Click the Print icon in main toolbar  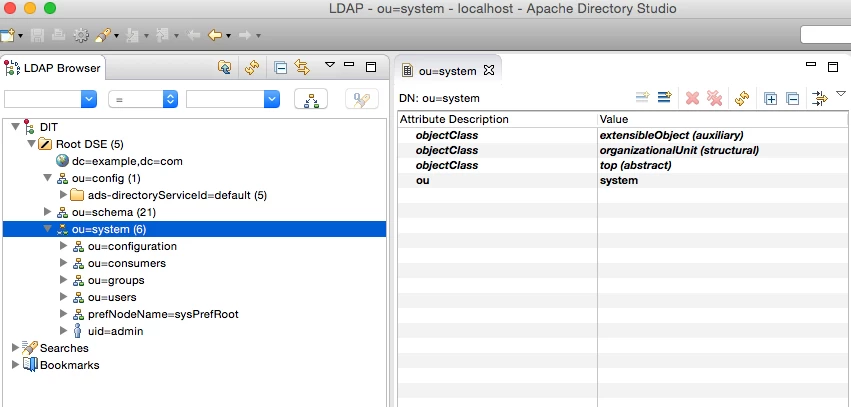[x=59, y=35]
